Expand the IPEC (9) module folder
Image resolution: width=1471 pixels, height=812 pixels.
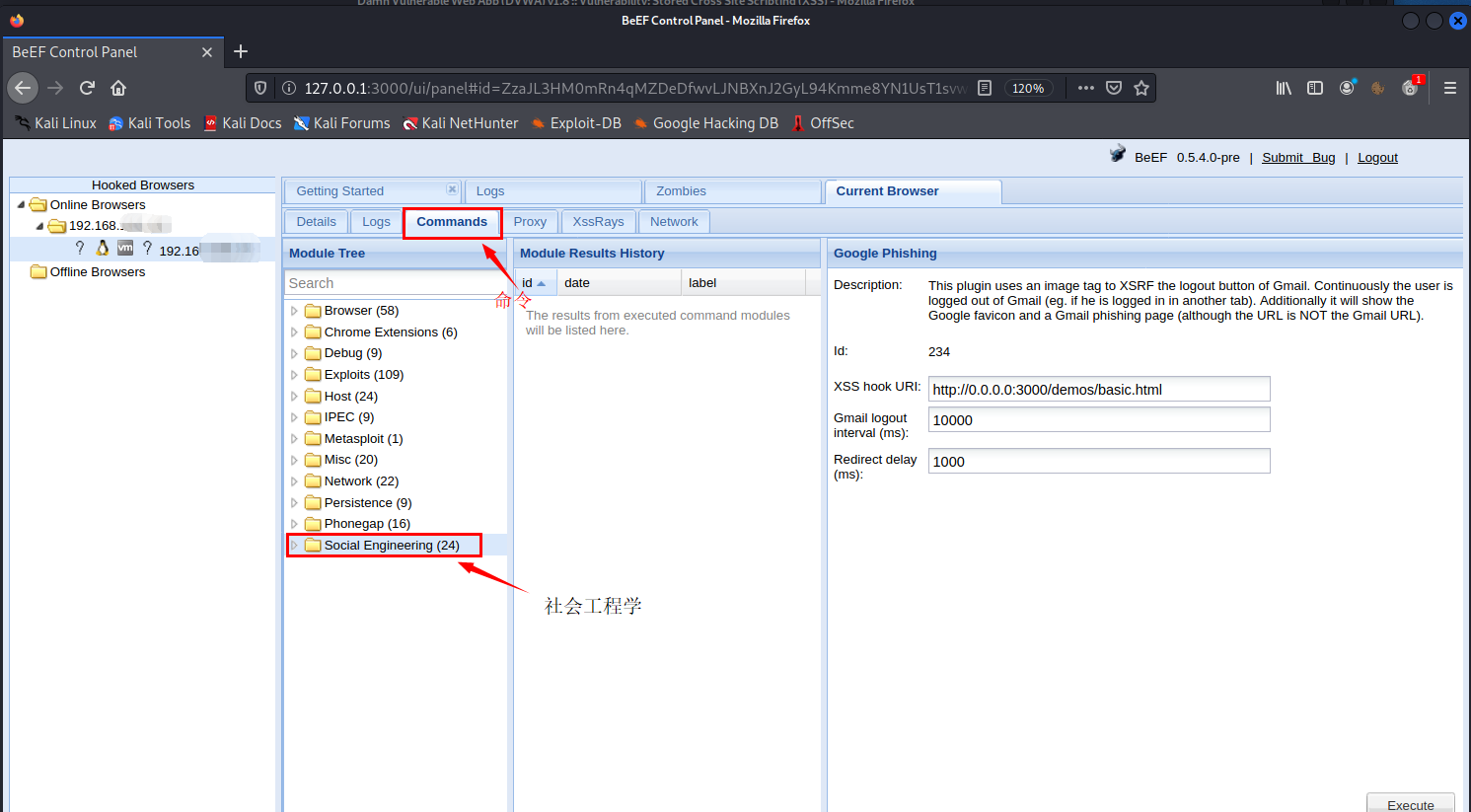[x=294, y=417]
